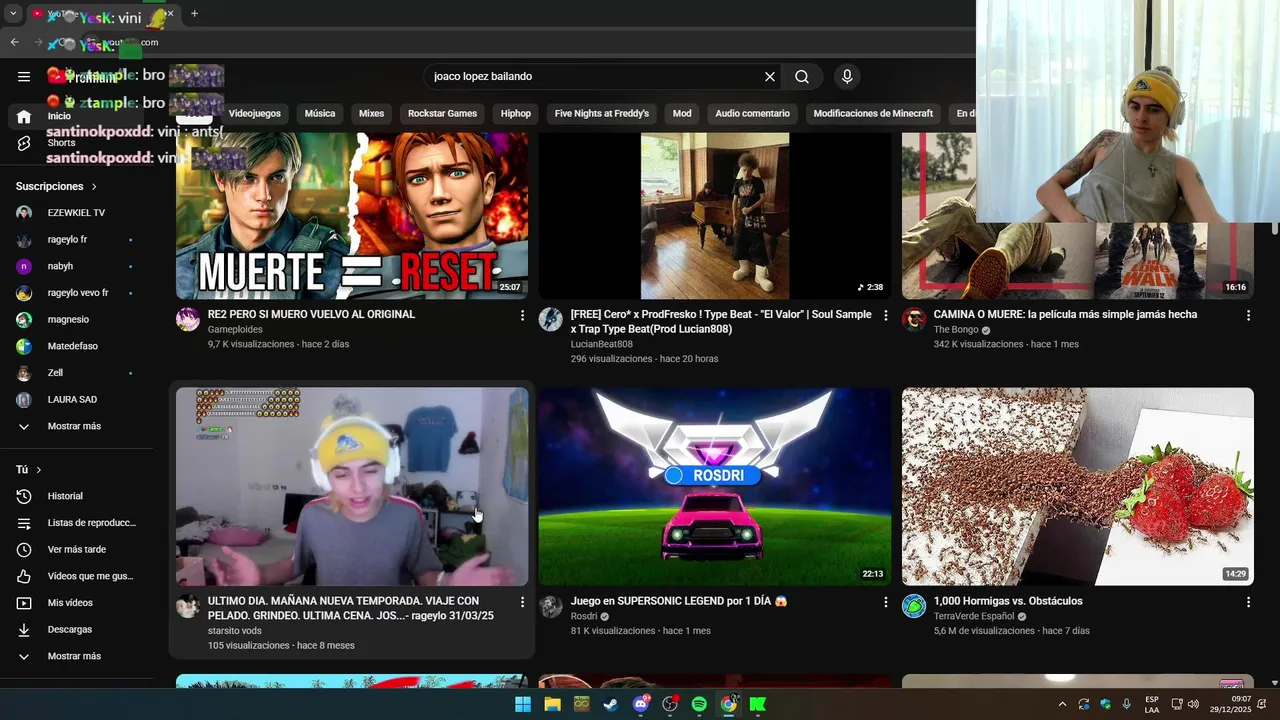
Task: Open Steam from the taskbar
Action: point(611,704)
